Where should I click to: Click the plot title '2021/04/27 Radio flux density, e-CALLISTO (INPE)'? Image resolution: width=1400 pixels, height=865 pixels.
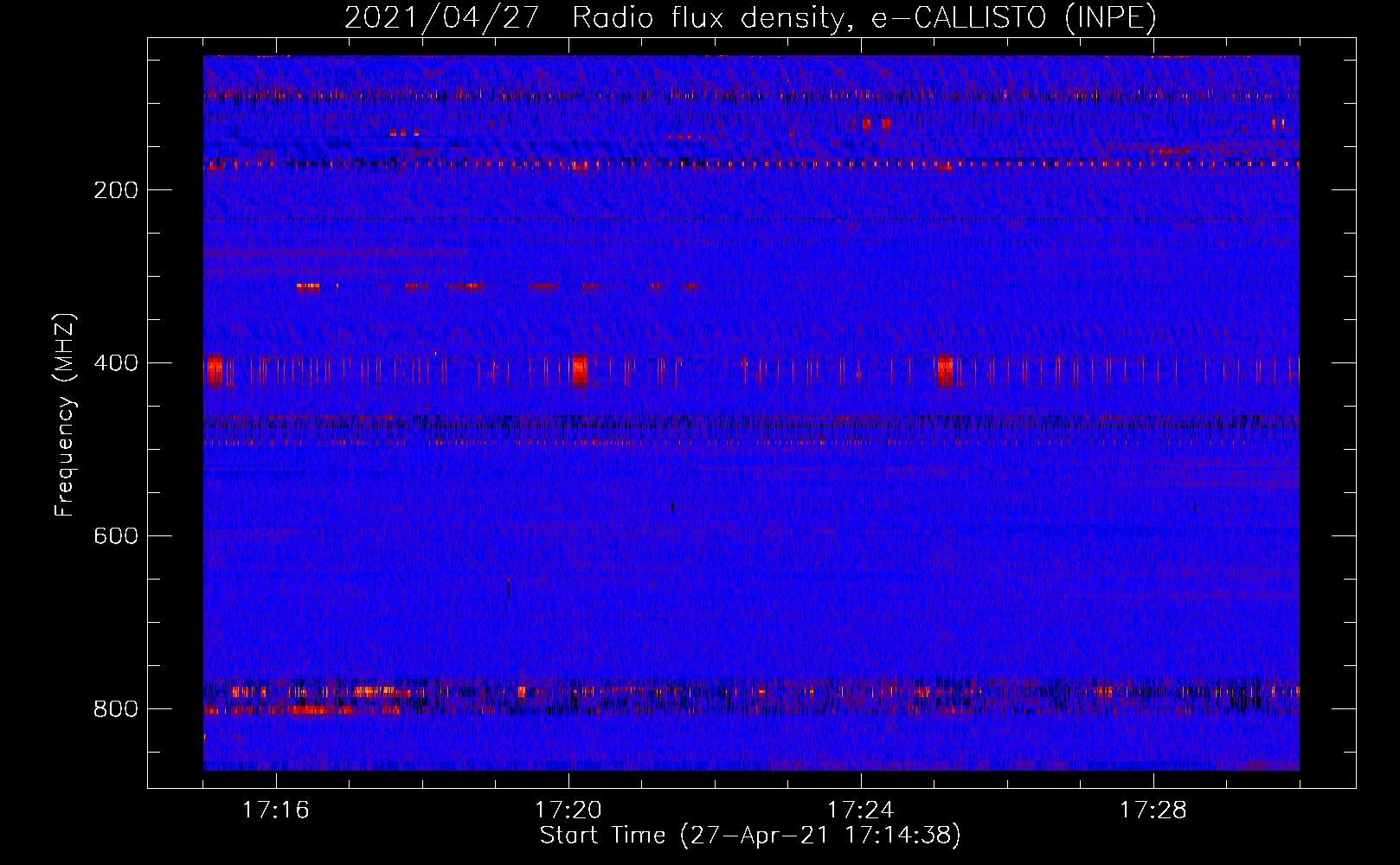tap(750, 17)
